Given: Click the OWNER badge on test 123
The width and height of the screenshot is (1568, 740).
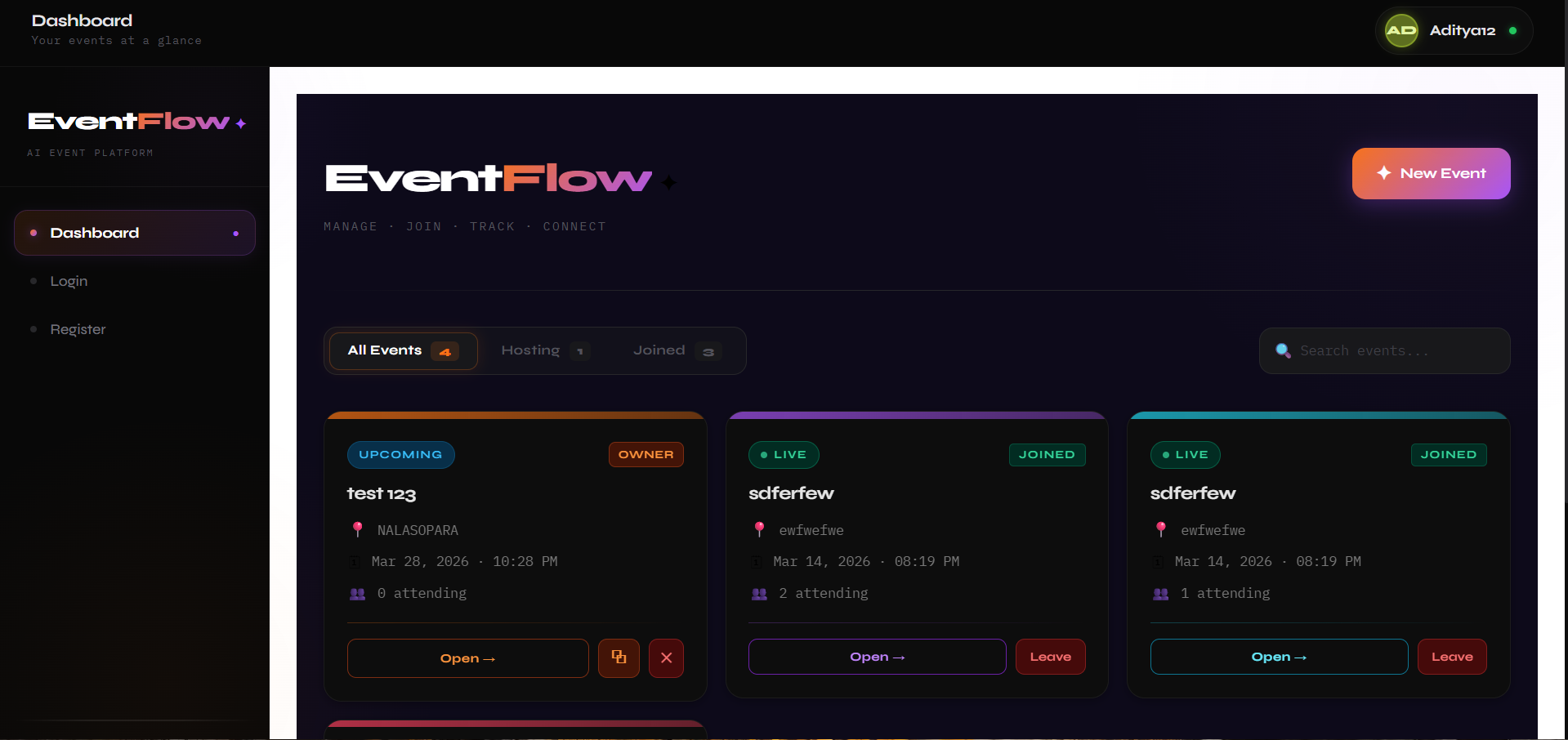Looking at the screenshot, I should pyautogui.click(x=646, y=454).
